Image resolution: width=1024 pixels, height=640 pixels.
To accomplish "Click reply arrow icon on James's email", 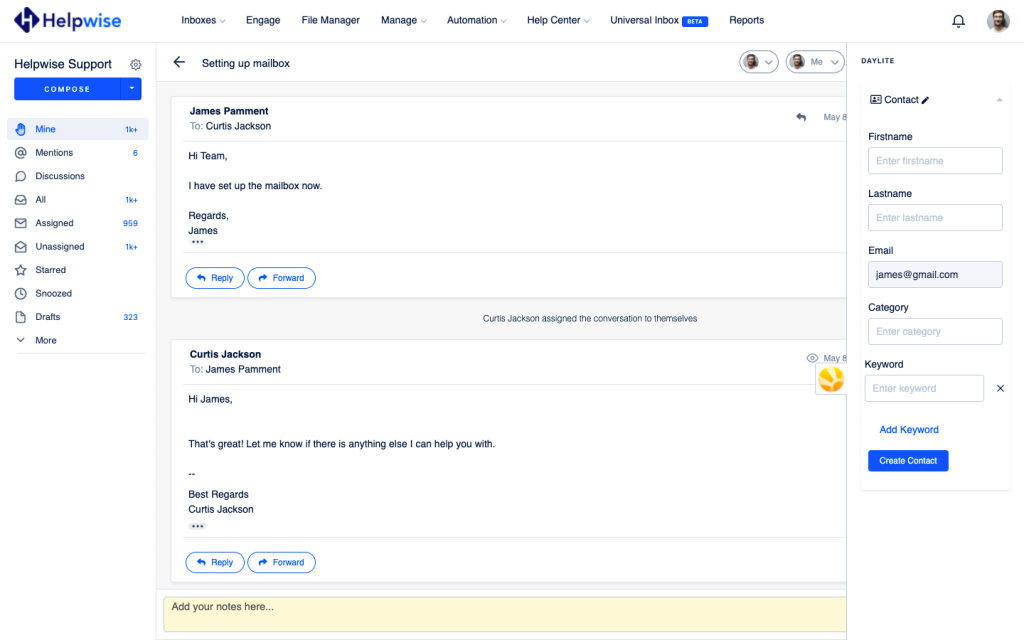I will pyautogui.click(x=801, y=117).
